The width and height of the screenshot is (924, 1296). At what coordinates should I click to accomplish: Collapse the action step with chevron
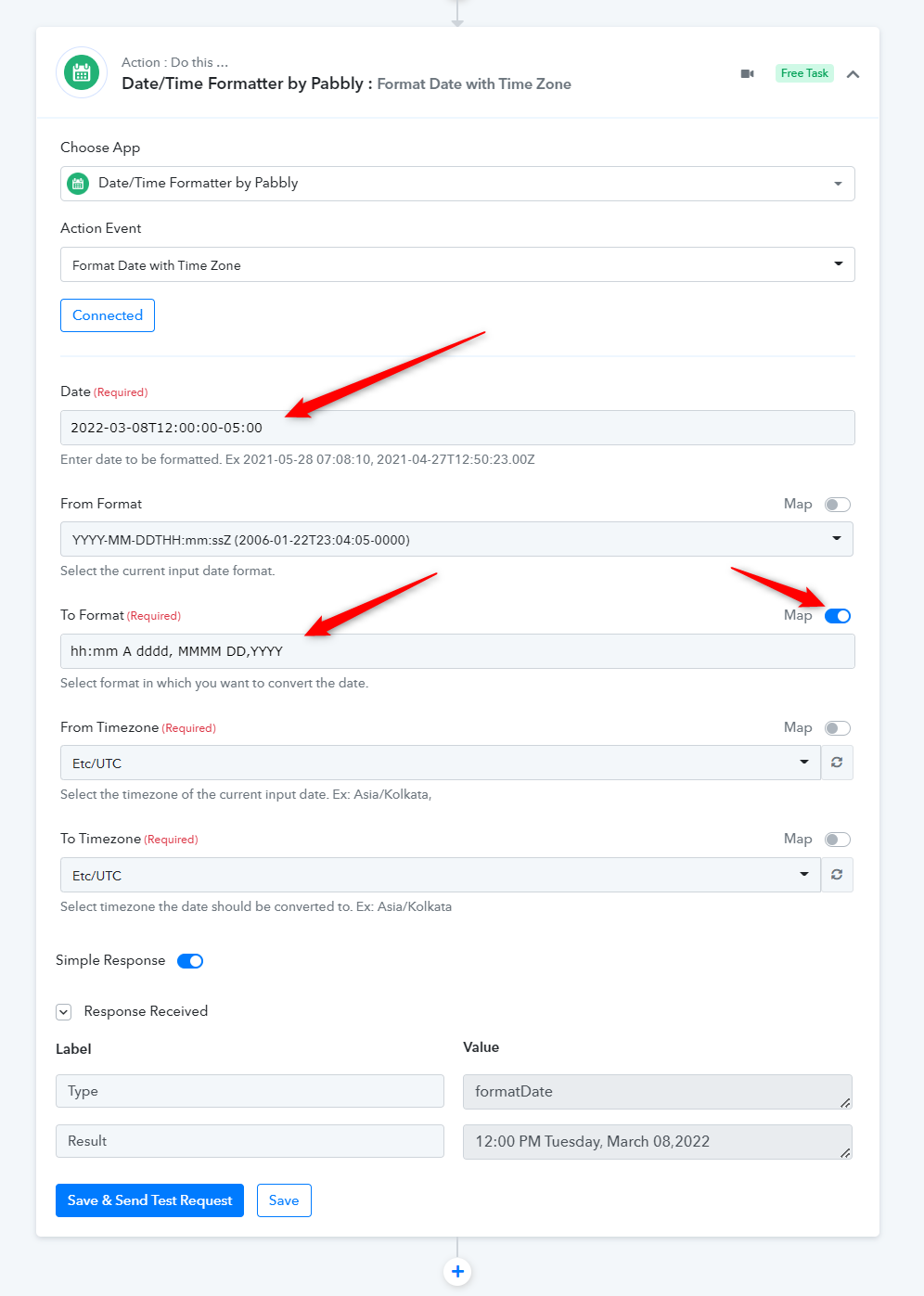pos(853,74)
